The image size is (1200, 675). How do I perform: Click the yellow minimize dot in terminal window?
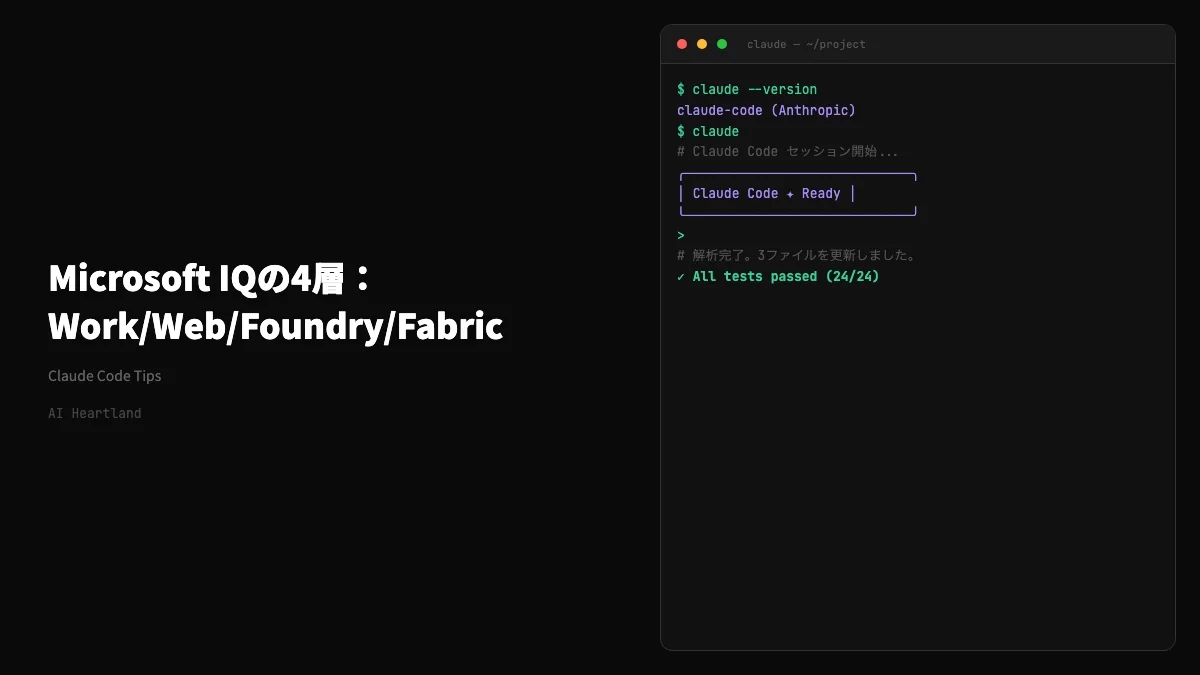702,44
